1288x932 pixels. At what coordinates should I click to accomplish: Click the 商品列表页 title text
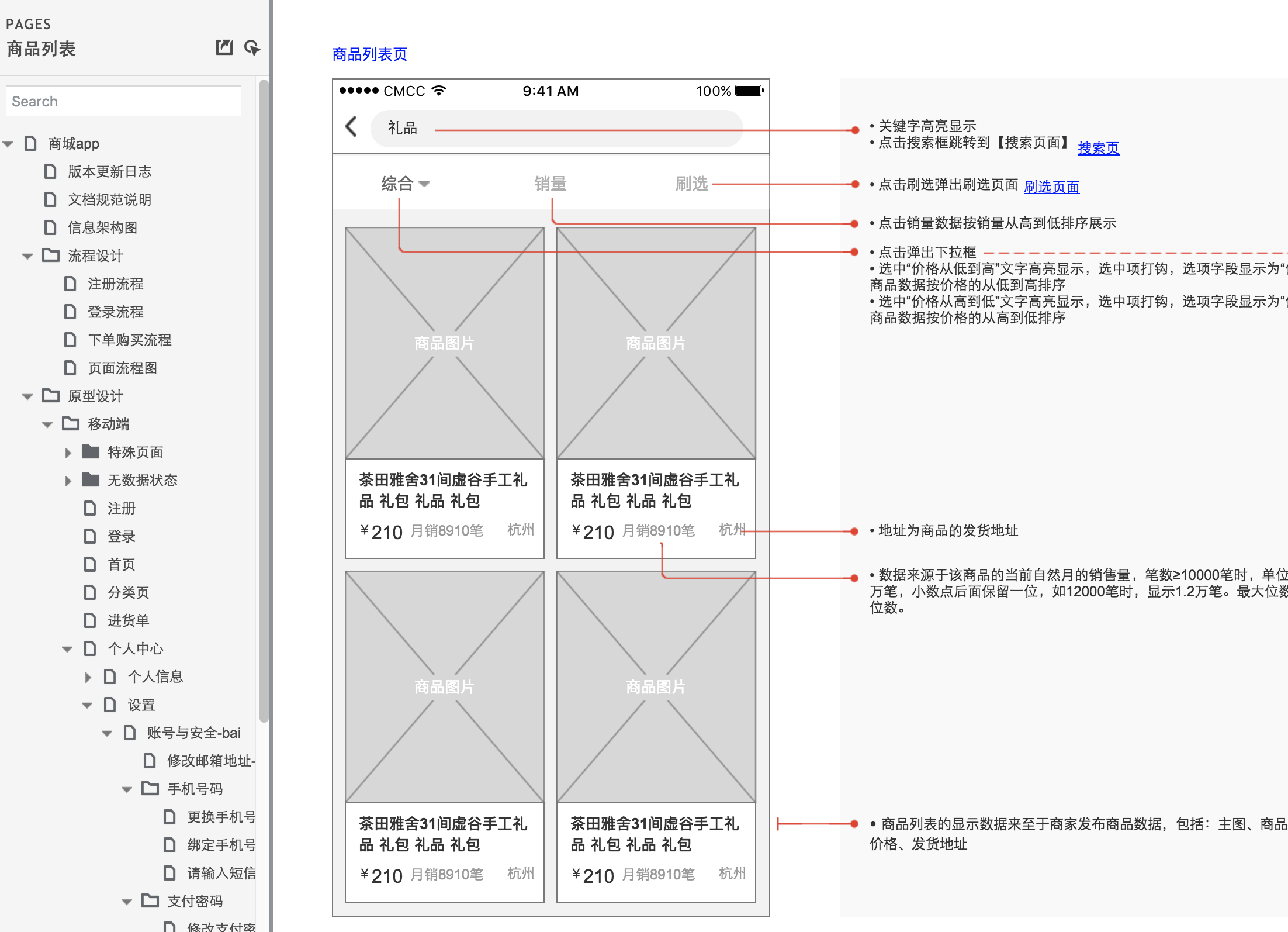click(x=370, y=54)
